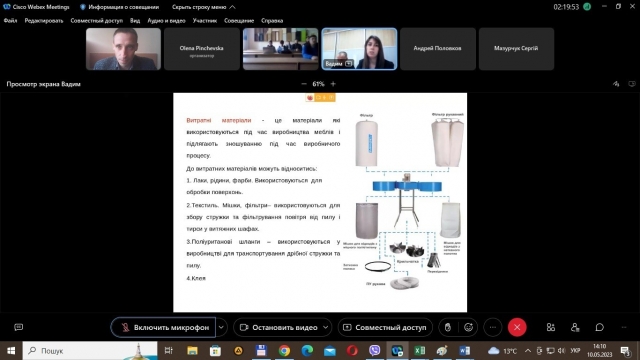Switch input language УКР

576,351
